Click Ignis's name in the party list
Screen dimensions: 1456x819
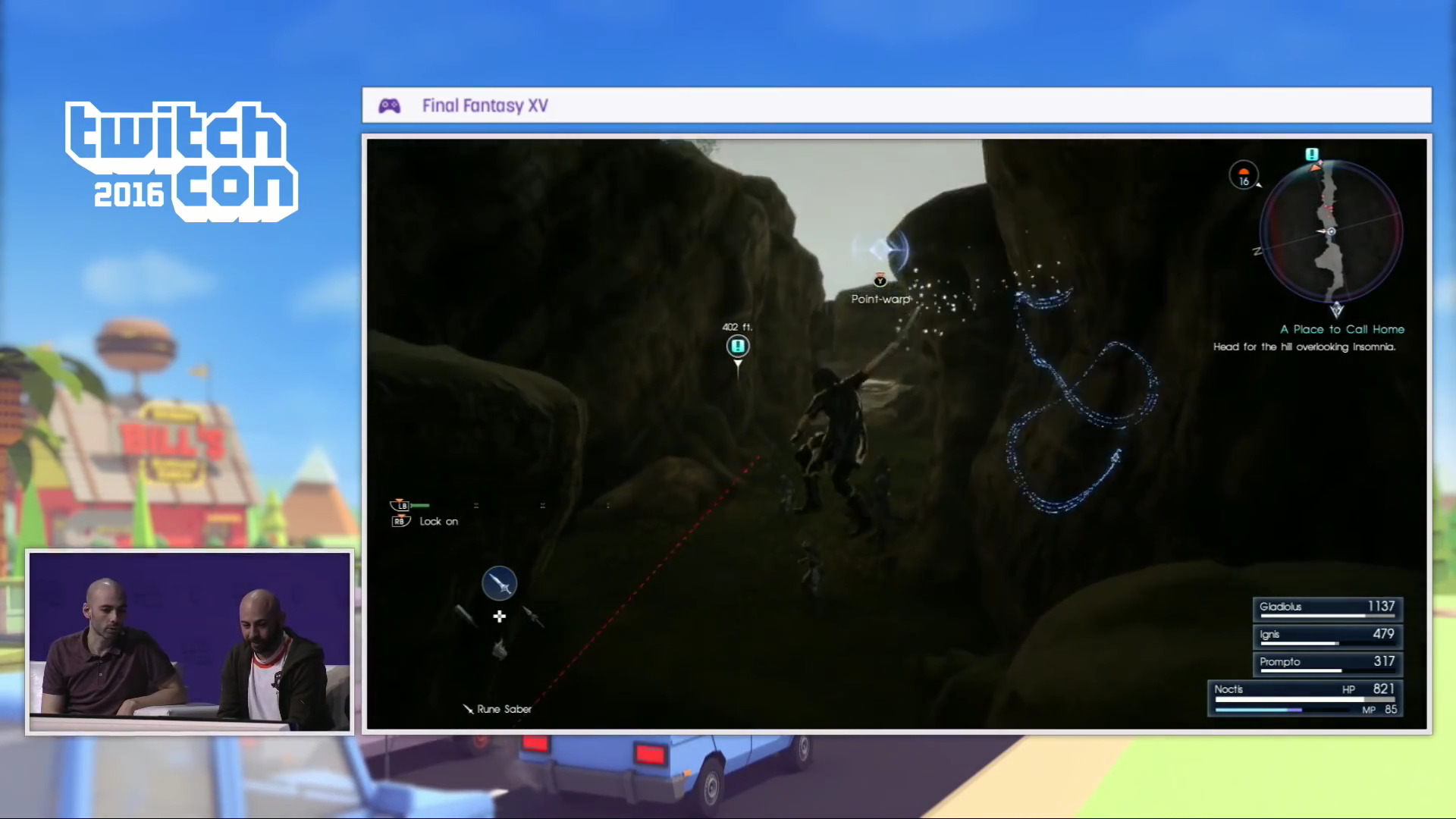point(1269,635)
